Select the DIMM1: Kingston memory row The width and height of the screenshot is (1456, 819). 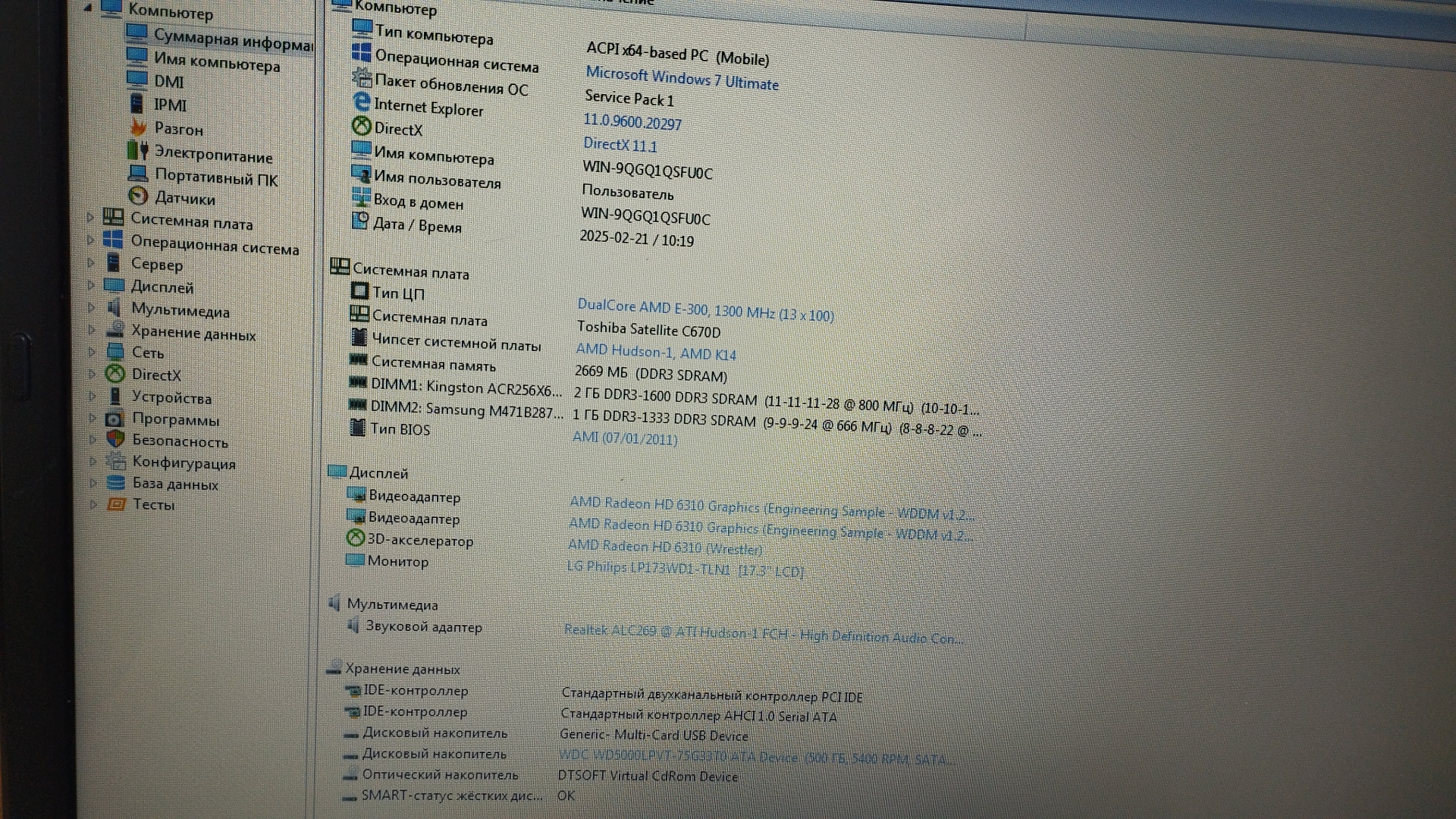coord(664,396)
